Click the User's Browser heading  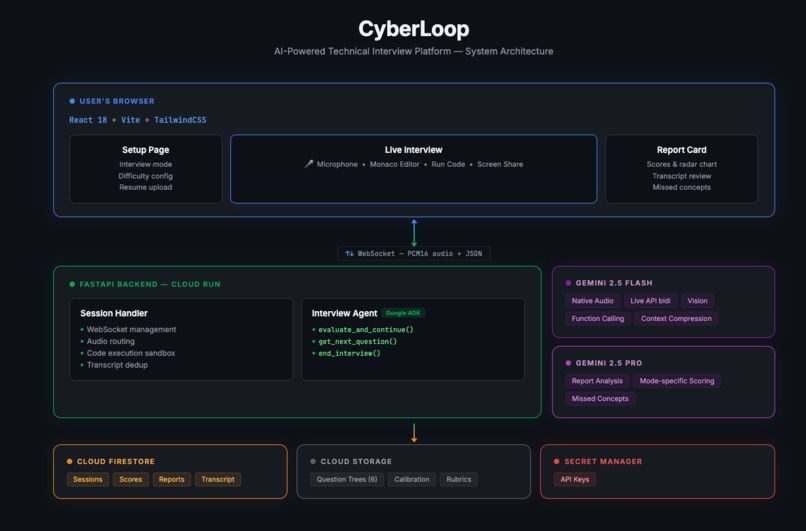(x=117, y=101)
